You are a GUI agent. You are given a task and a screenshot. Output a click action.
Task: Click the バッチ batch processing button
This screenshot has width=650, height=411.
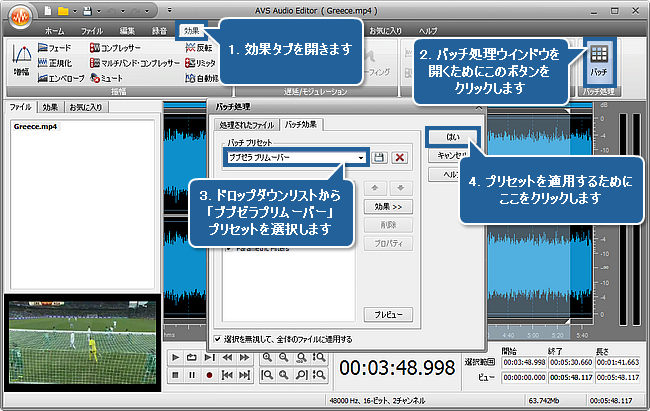click(599, 61)
